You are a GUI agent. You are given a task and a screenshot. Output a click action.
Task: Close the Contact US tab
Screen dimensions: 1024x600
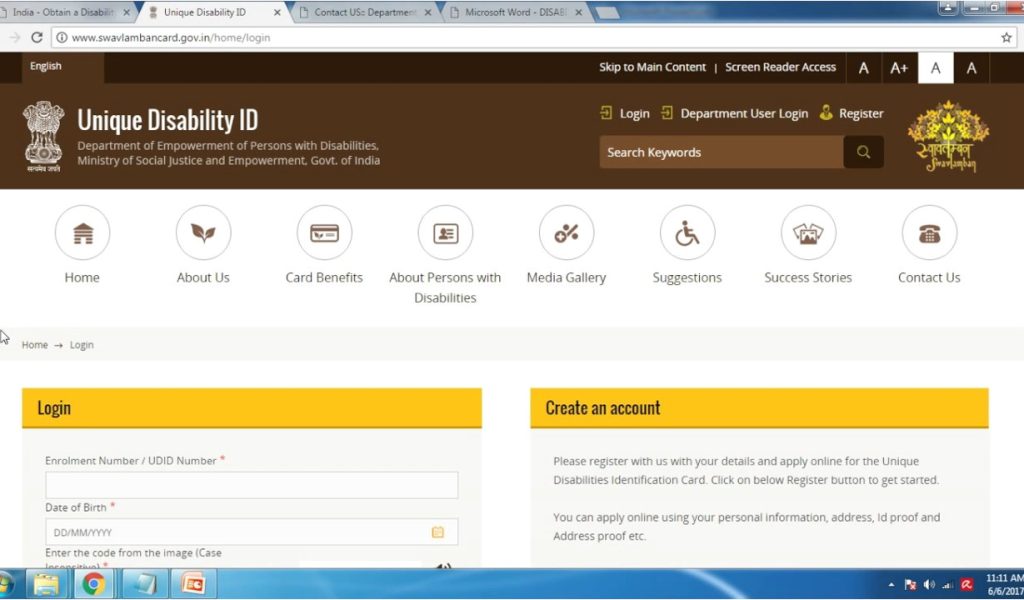coord(428,12)
